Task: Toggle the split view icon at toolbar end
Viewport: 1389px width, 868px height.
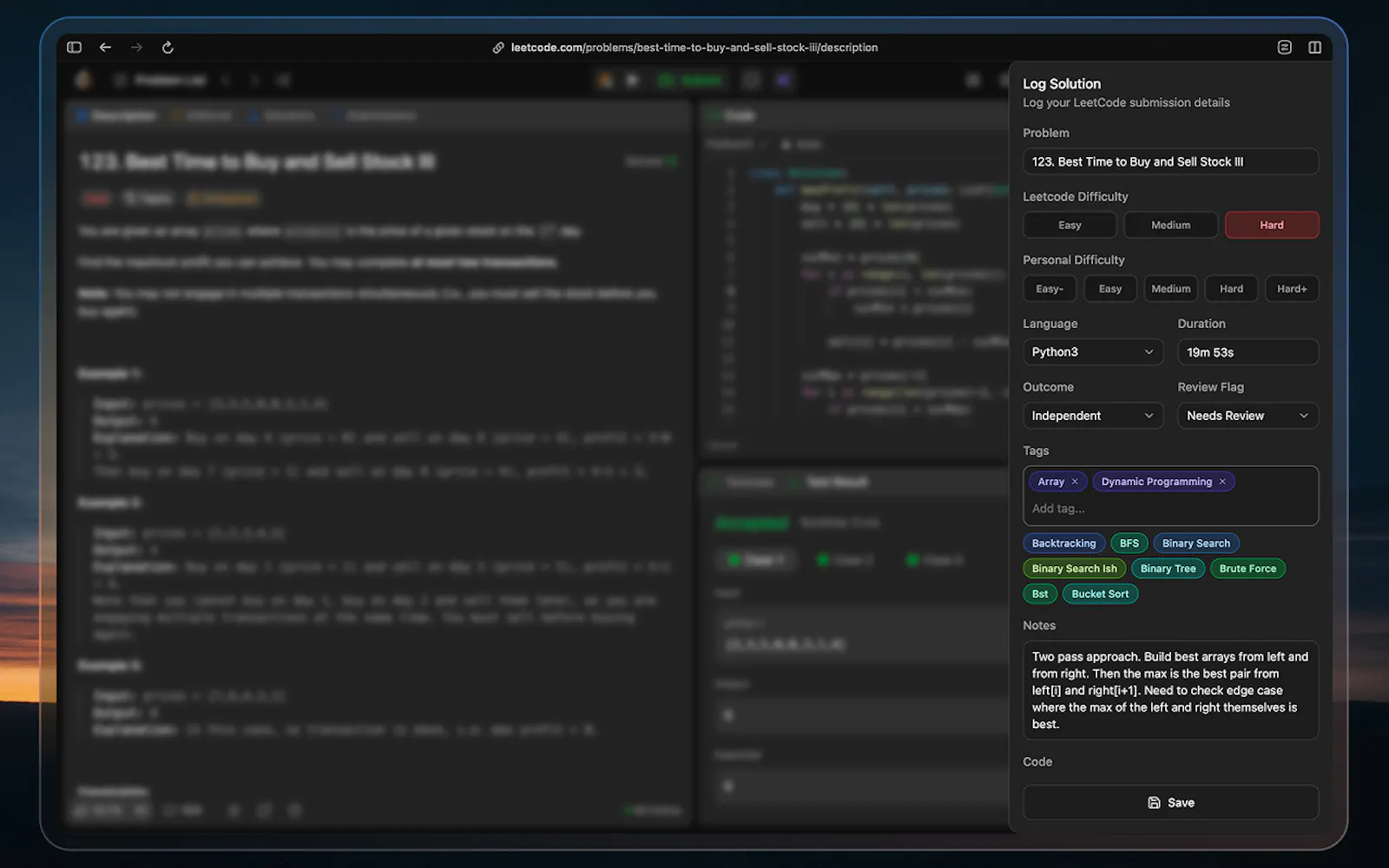Action: pos(1315,48)
